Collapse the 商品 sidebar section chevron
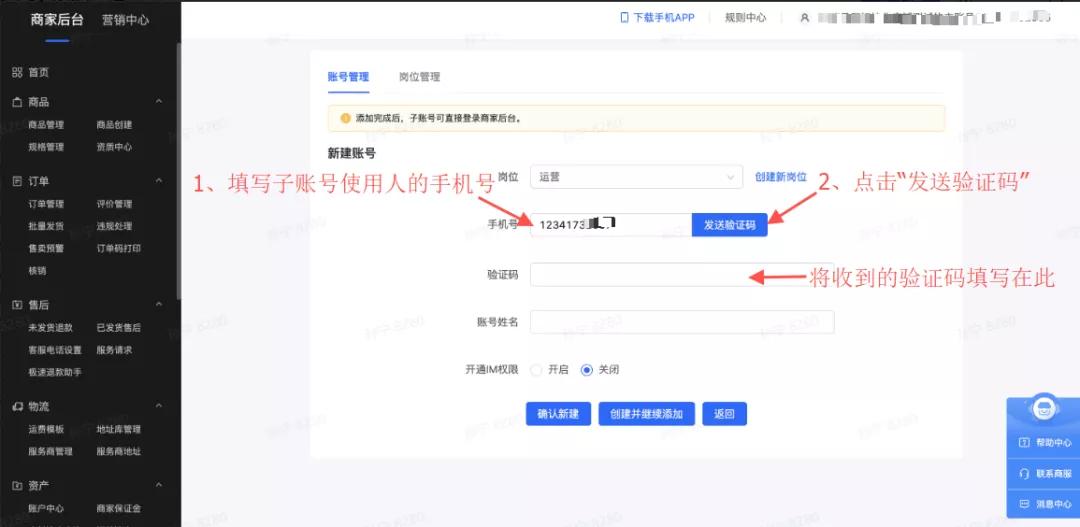Viewport: 1080px width, 527px height. (x=159, y=102)
